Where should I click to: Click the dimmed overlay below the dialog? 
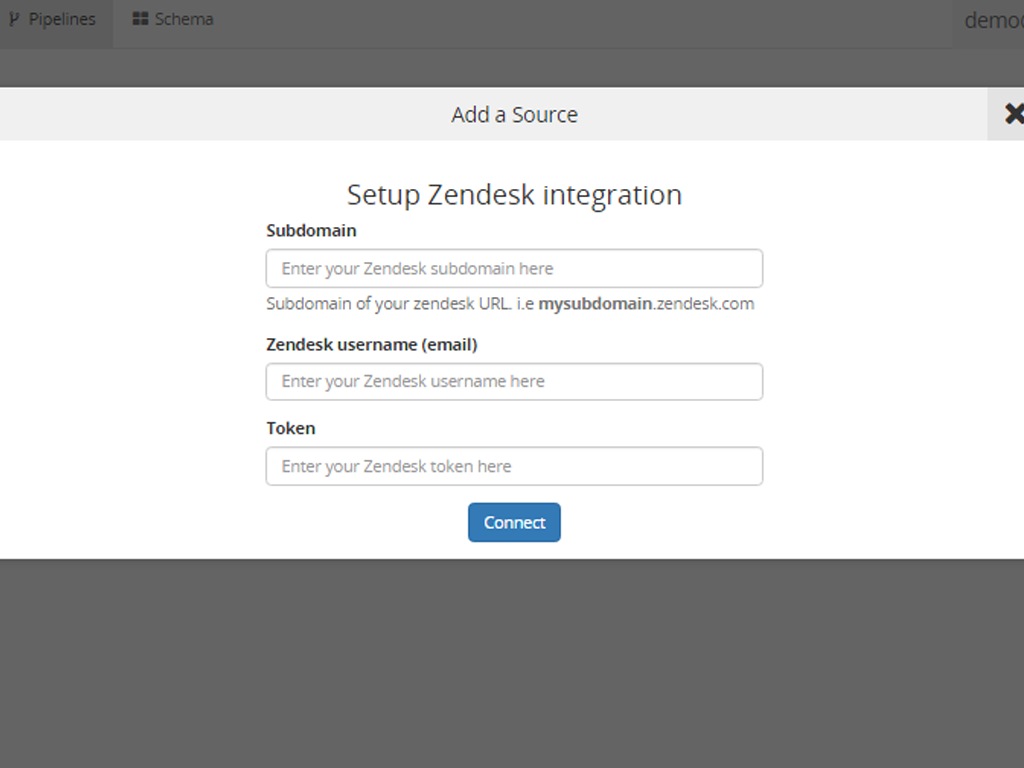pyautogui.click(x=512, y=660)
